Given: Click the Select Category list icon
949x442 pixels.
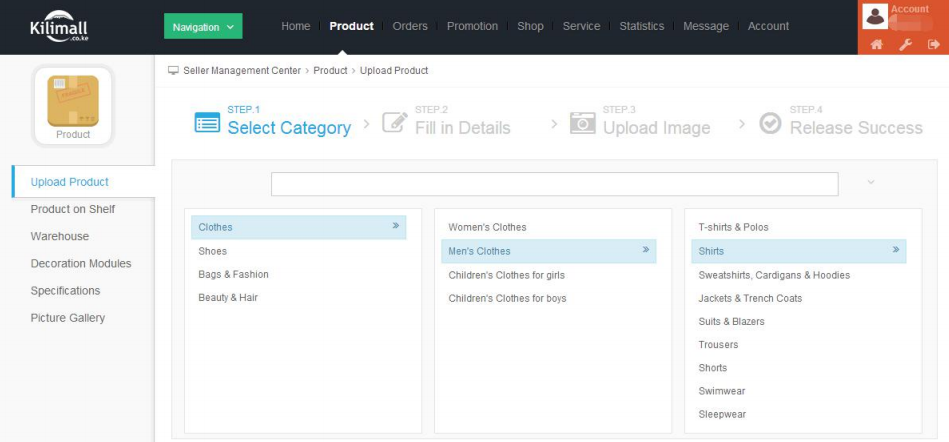Looking at the screenshot, I should (x=207, y=123).
